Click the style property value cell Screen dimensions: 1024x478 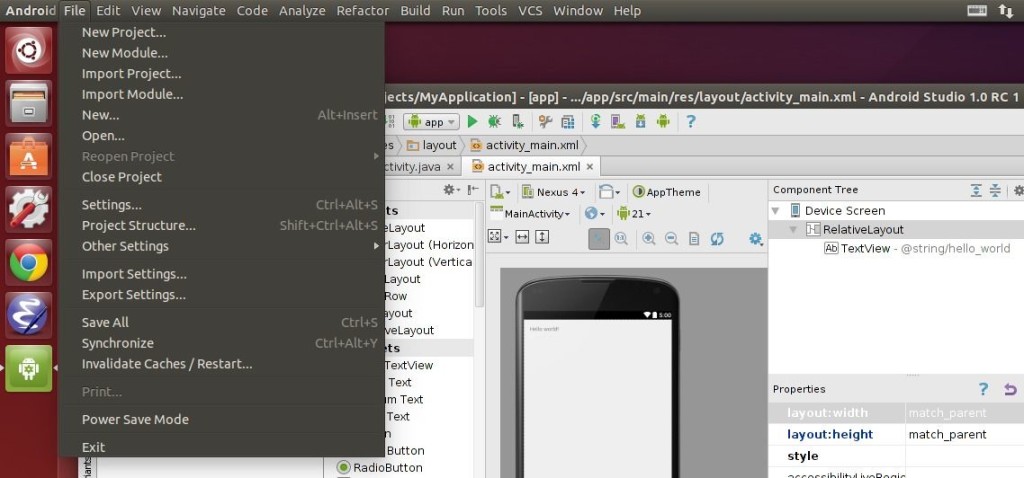click(x=965, y=456)
